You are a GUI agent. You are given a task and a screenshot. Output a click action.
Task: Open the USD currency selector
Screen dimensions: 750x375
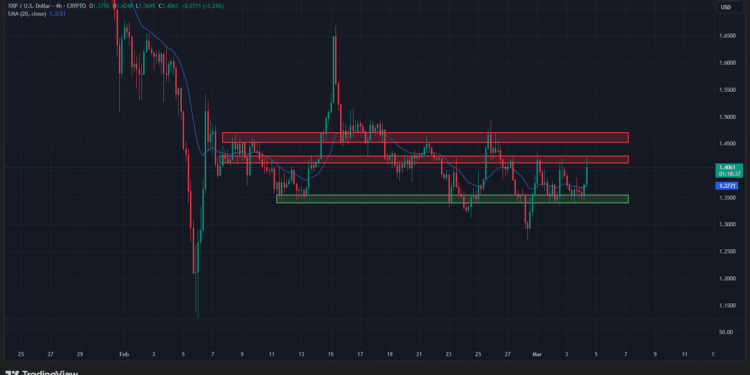point(729,7)
